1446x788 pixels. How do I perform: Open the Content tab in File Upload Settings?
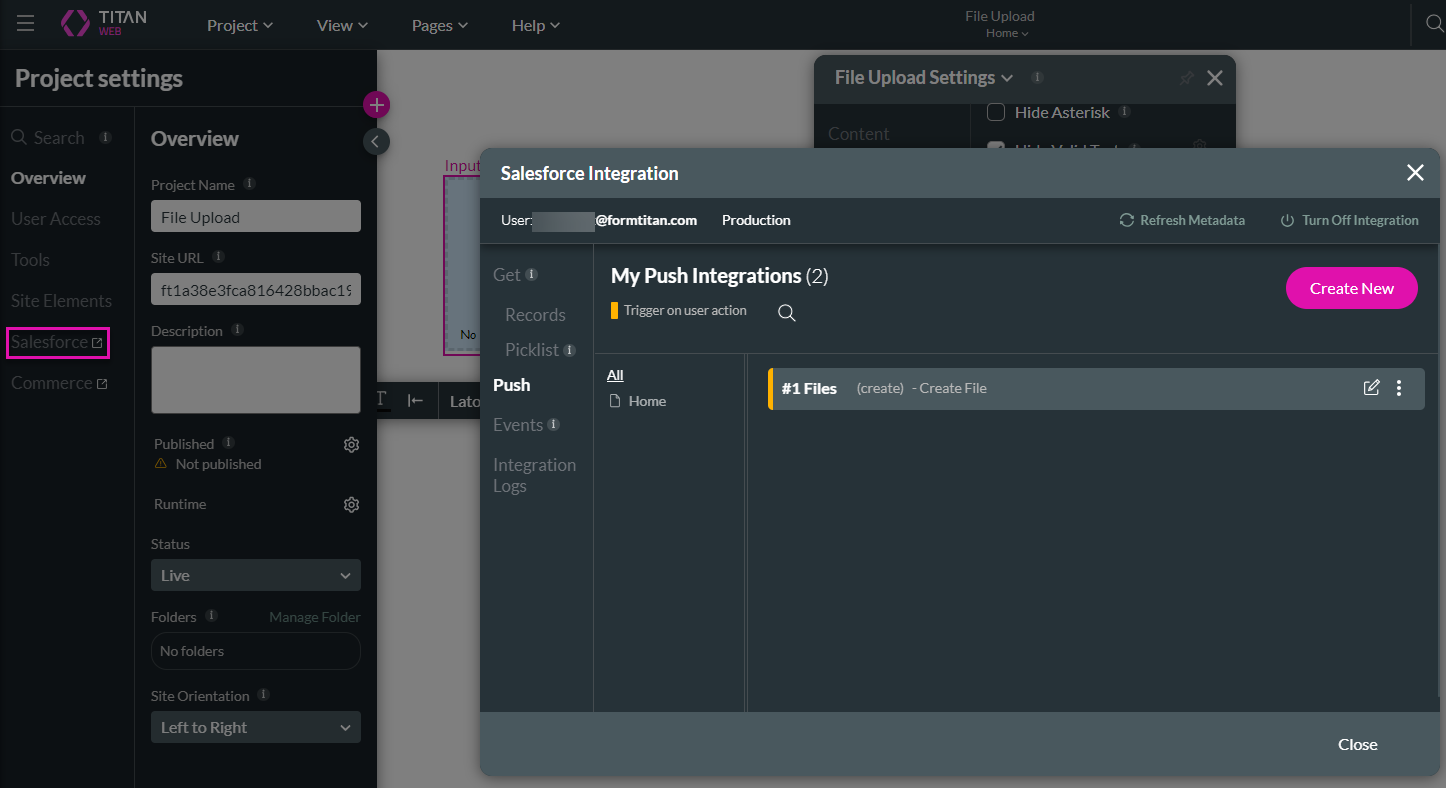[x=859, y=134]
